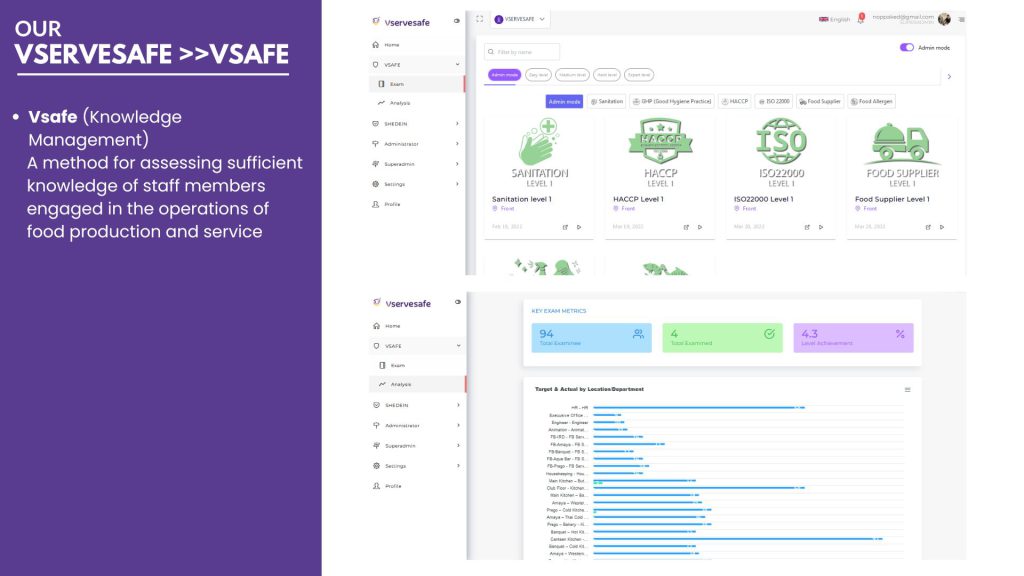Filter exams by Food Supplier category button
This screenshot has width=1024, height=576.
tap(820, 101)
